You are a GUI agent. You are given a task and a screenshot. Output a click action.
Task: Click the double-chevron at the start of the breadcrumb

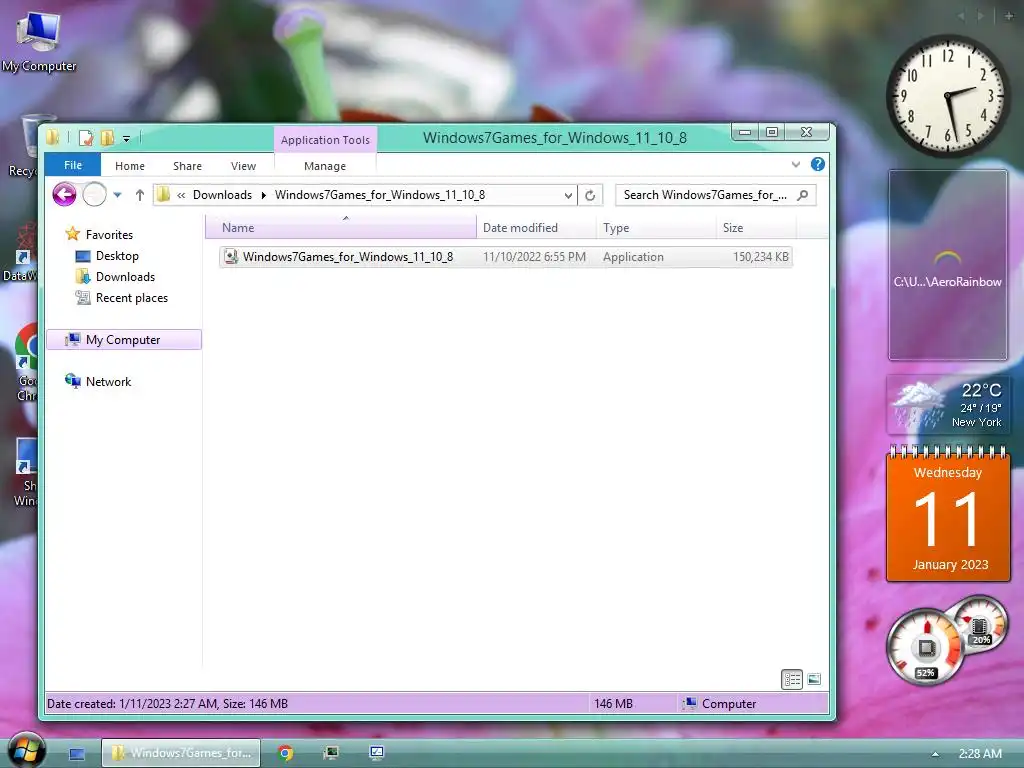coord(181,195)
